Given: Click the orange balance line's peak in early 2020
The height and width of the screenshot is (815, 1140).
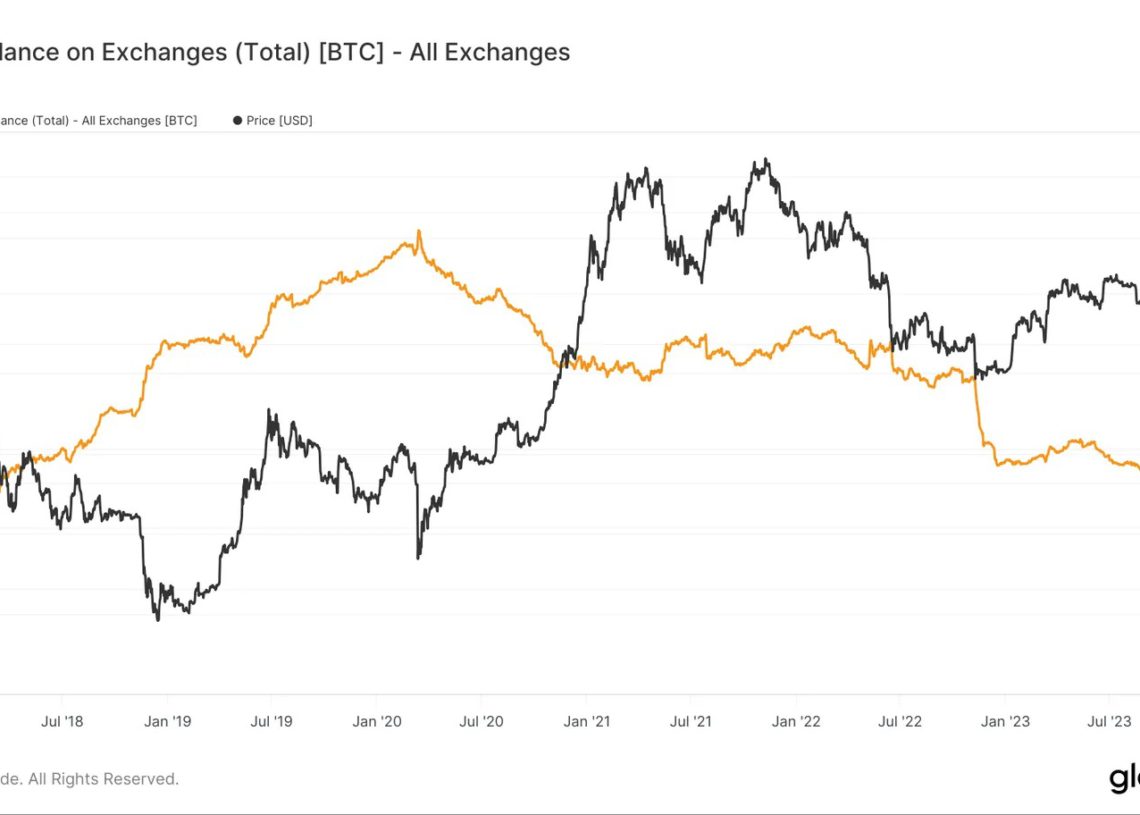Looking at the screenshot, I should (418, 232).
